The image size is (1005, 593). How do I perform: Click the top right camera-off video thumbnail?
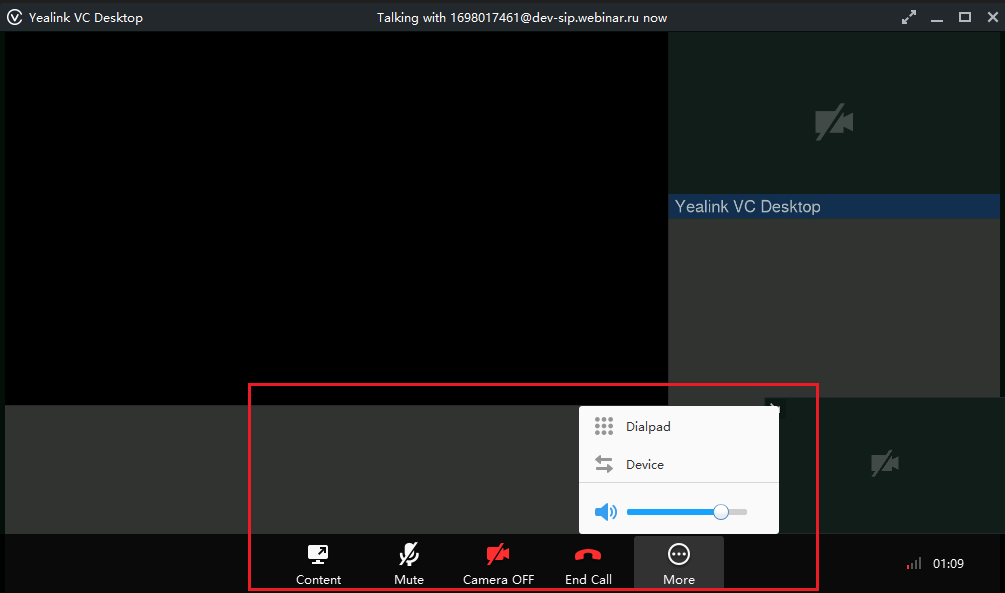pyautogui.click(x=834, y=113)
